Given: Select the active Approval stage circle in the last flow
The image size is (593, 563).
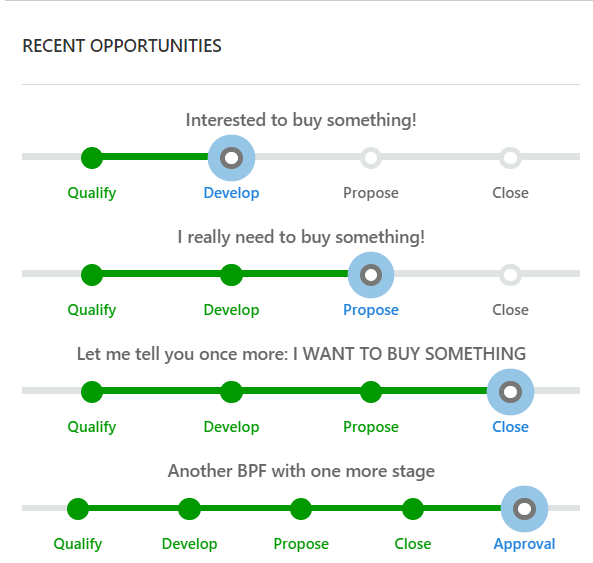Looking at the screenshot, I should click(x=524, y=509).
